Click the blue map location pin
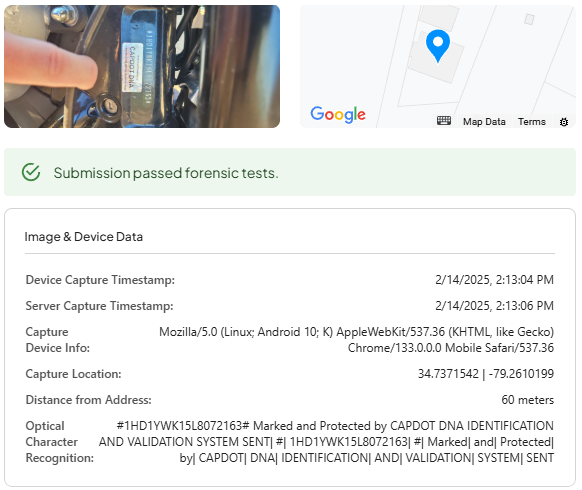This screenshot has width=582, height=490. pos(438,45)
